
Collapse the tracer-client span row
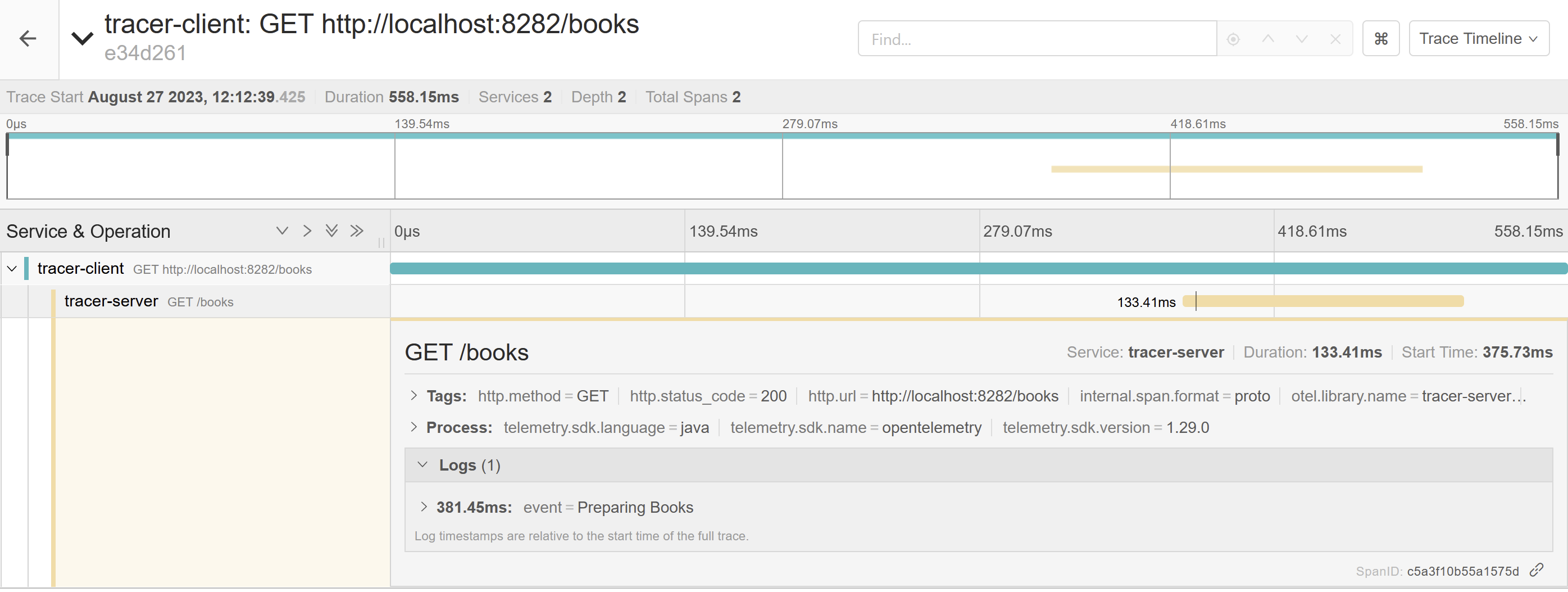point(12,269)
